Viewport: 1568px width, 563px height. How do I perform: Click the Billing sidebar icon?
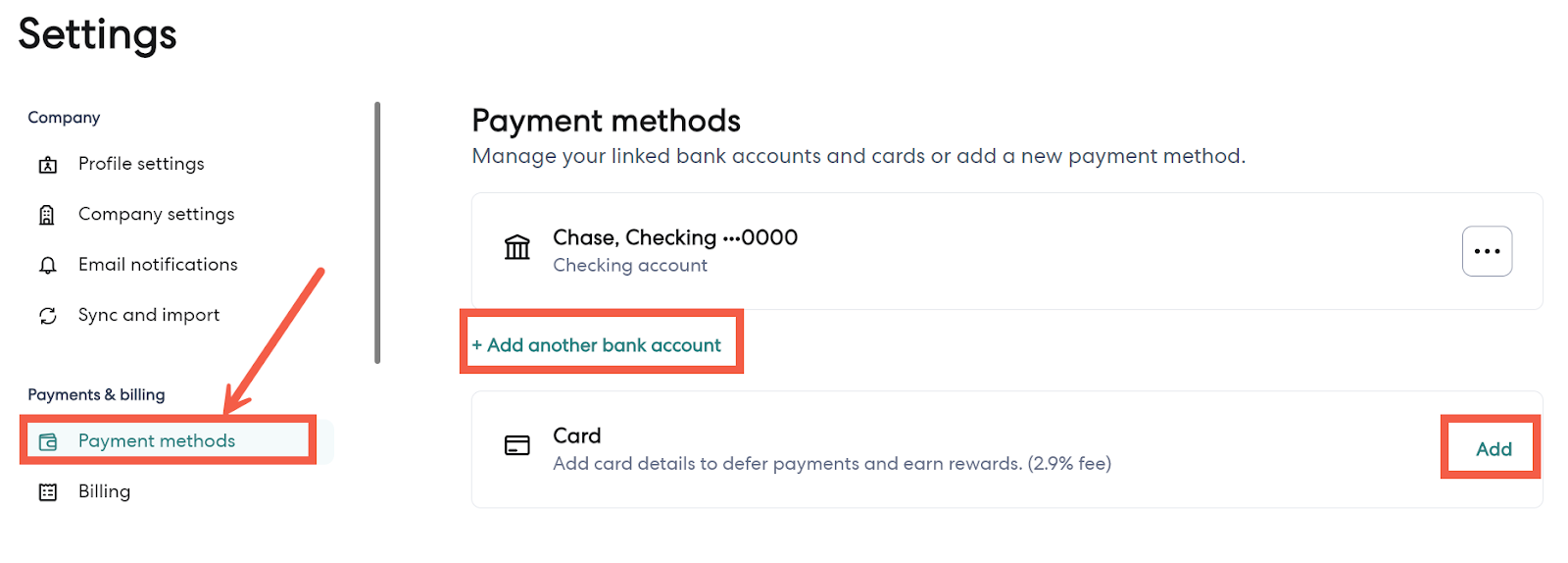(47, 492)
